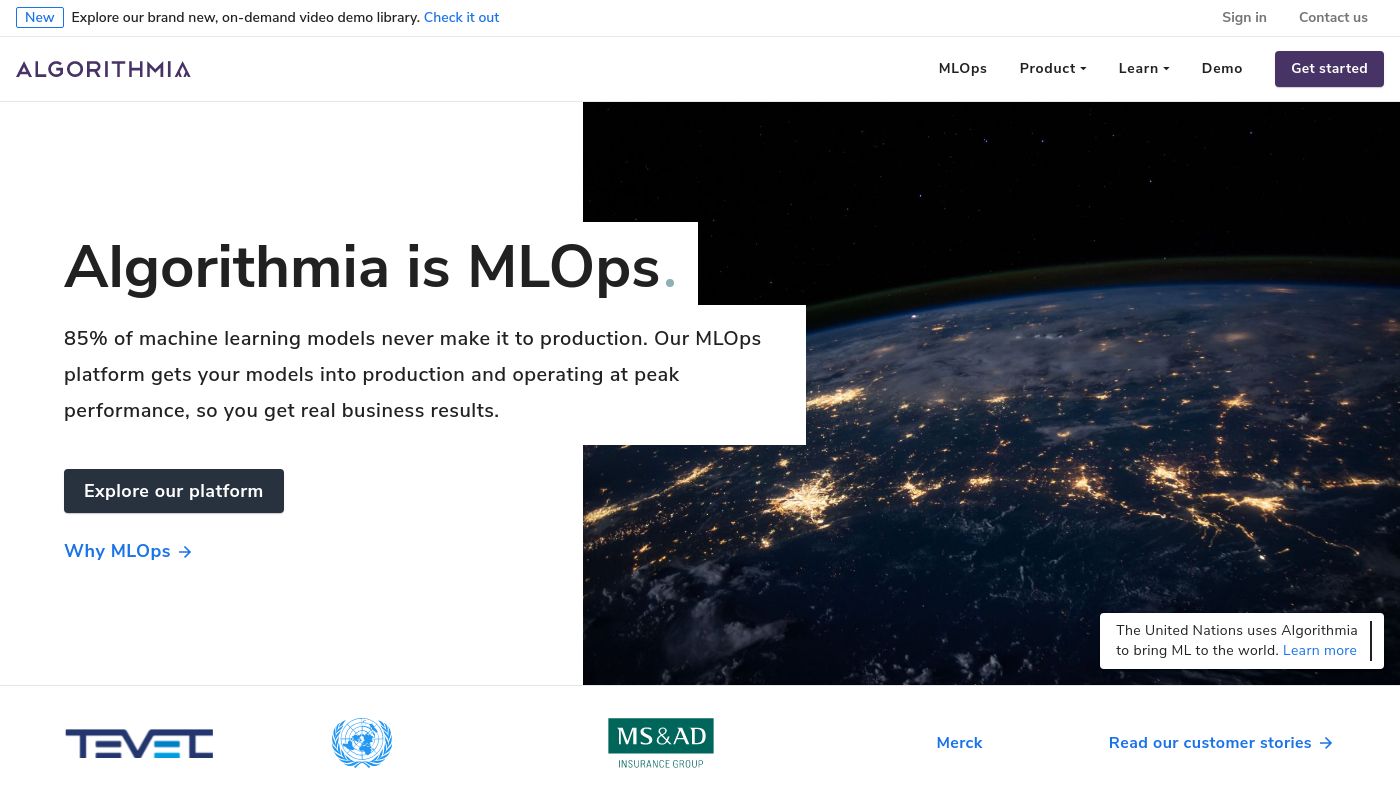Follow the Check it out link
This screenshot has height=800, width=1400.
(461, 17)
